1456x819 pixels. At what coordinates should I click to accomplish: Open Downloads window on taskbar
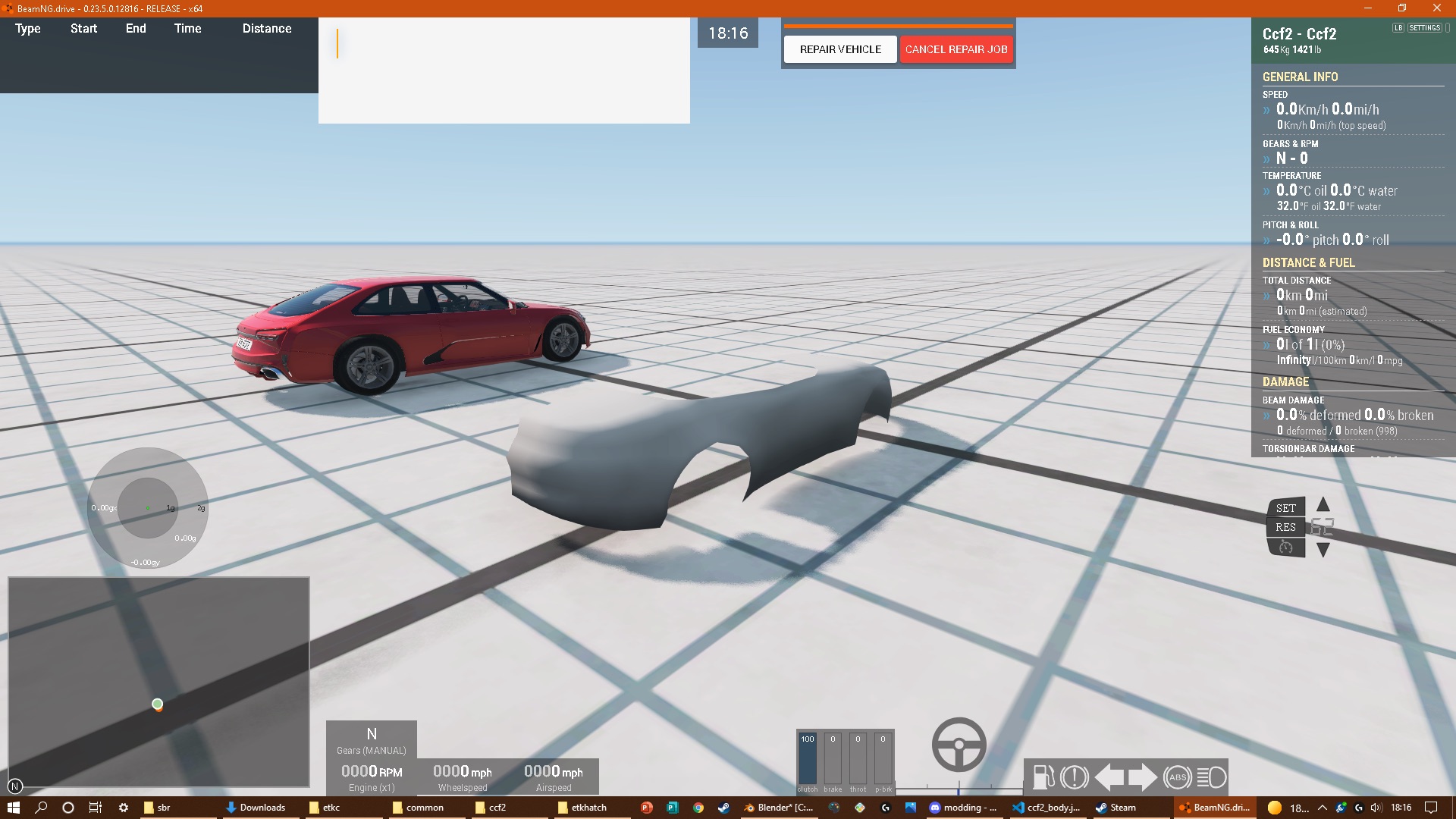[x=260, y=808]
